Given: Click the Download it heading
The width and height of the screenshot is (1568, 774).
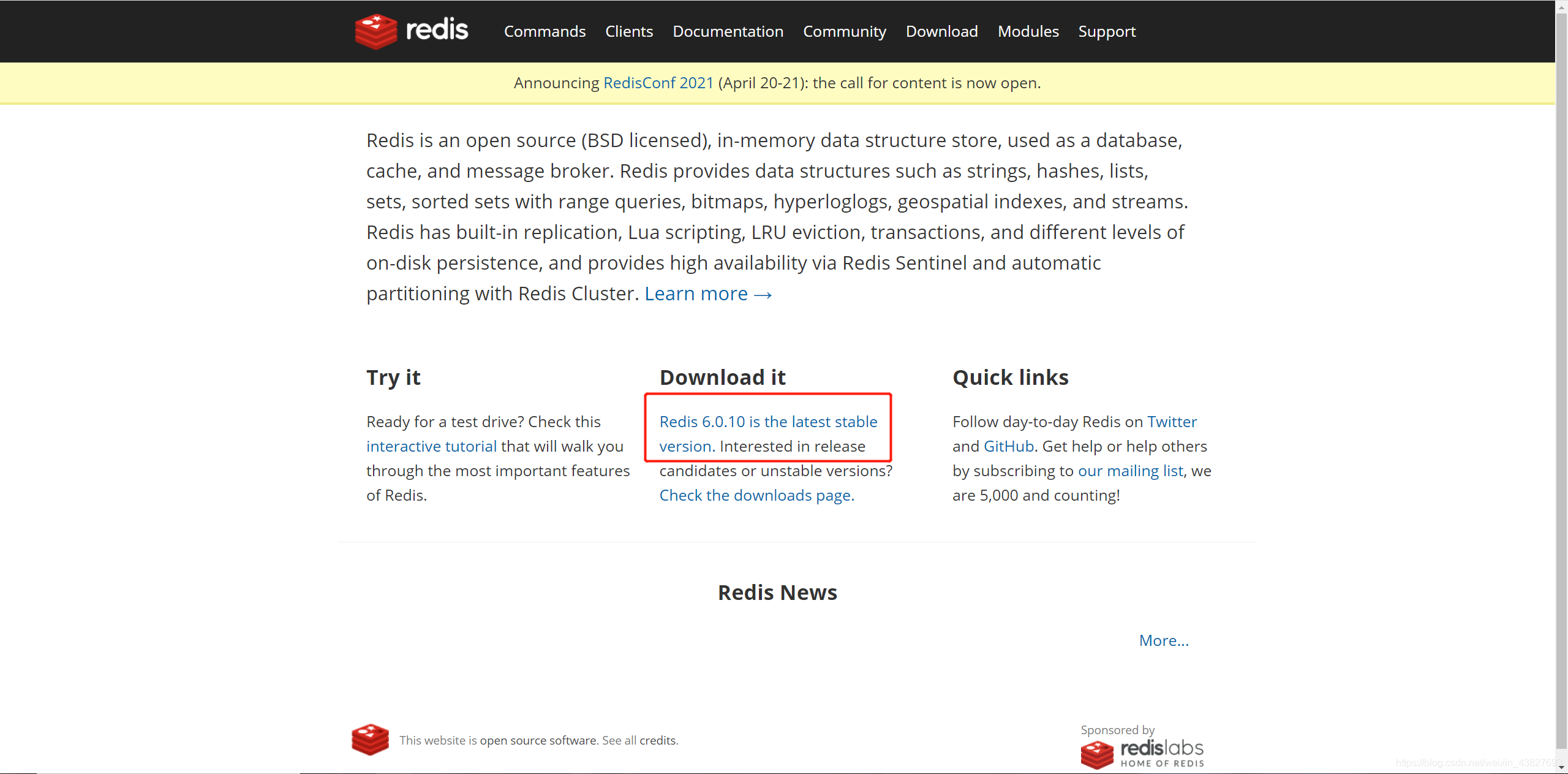Looking at the screenshot, I should click(723, 378).
